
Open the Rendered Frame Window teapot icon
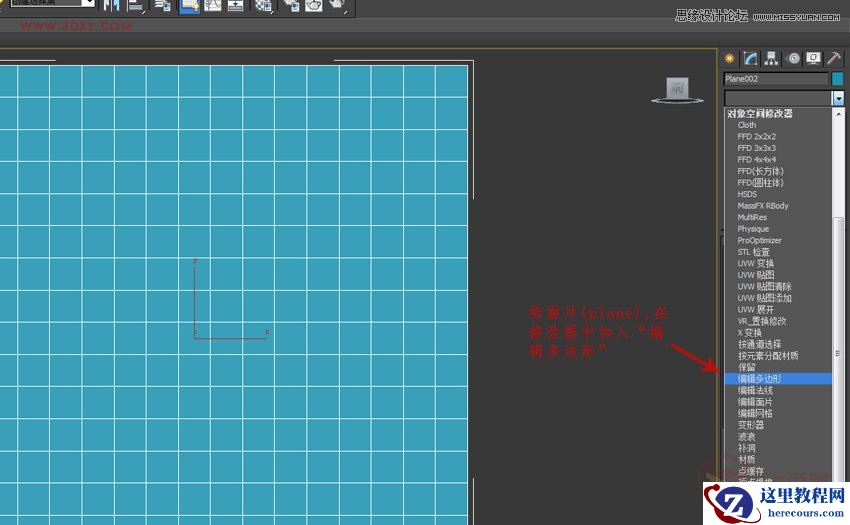pyautogui.click(x=314, y=5)
